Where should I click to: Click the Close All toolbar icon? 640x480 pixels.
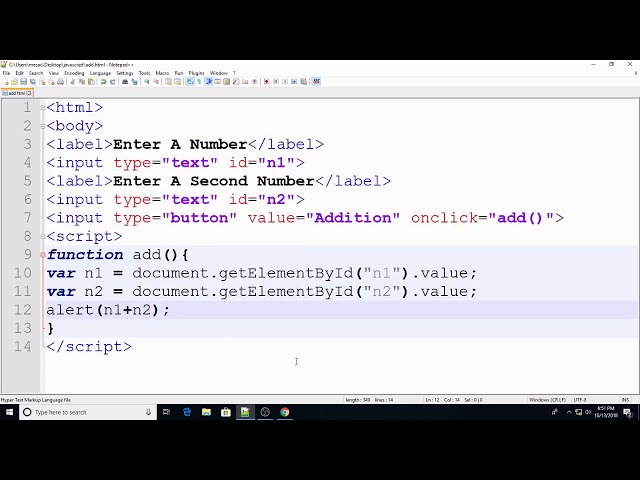51,82
